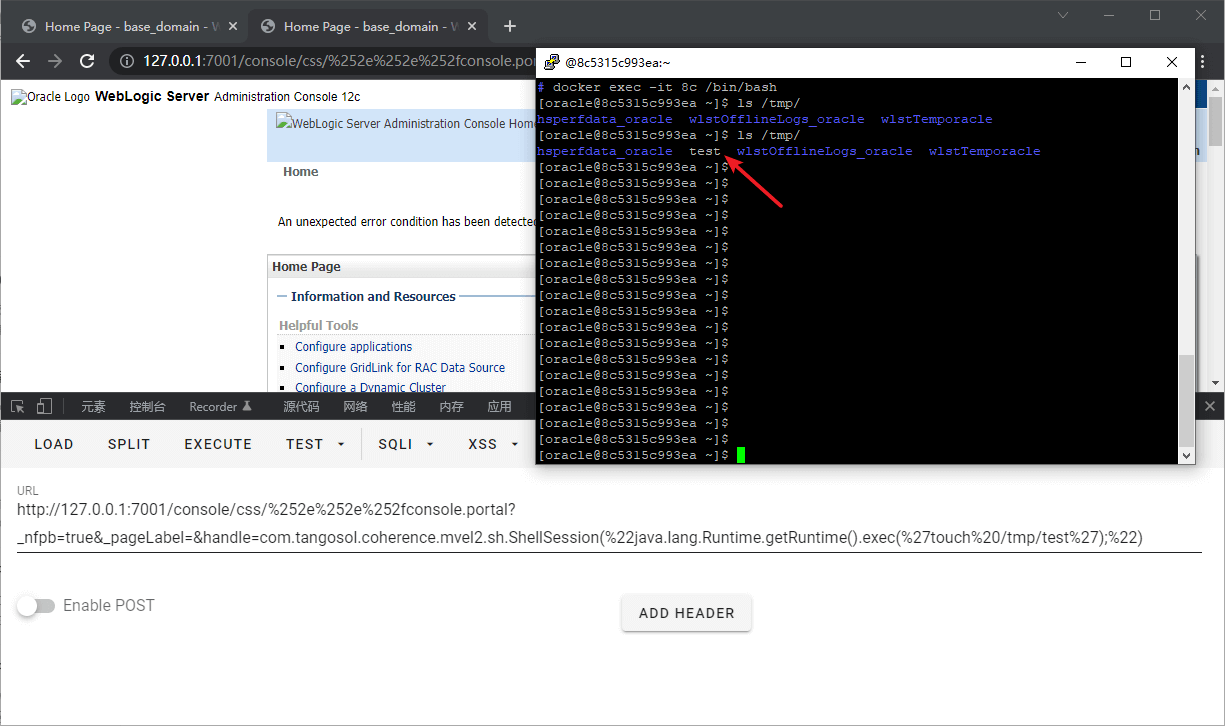Open Configure GridLink for RAC Data Source link
1225x726 pixels.
point(400,368)
